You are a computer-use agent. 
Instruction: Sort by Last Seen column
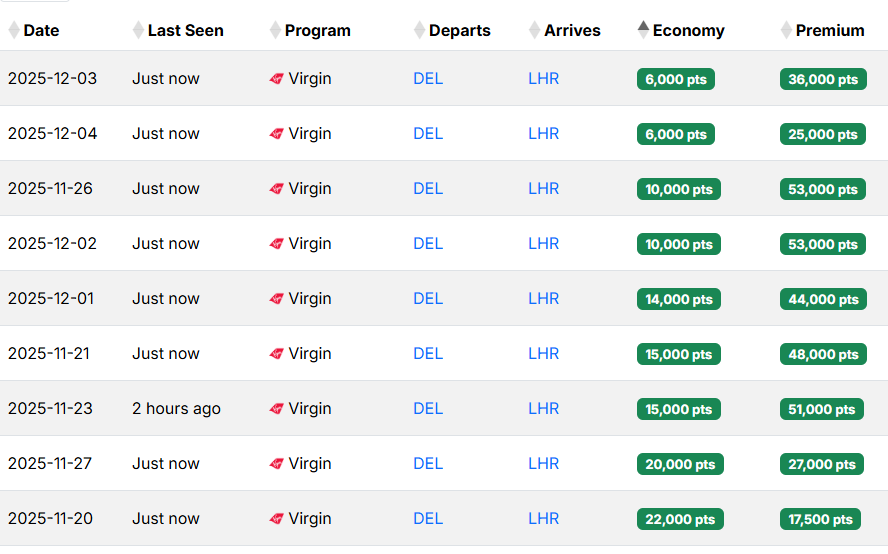[185, 30]
